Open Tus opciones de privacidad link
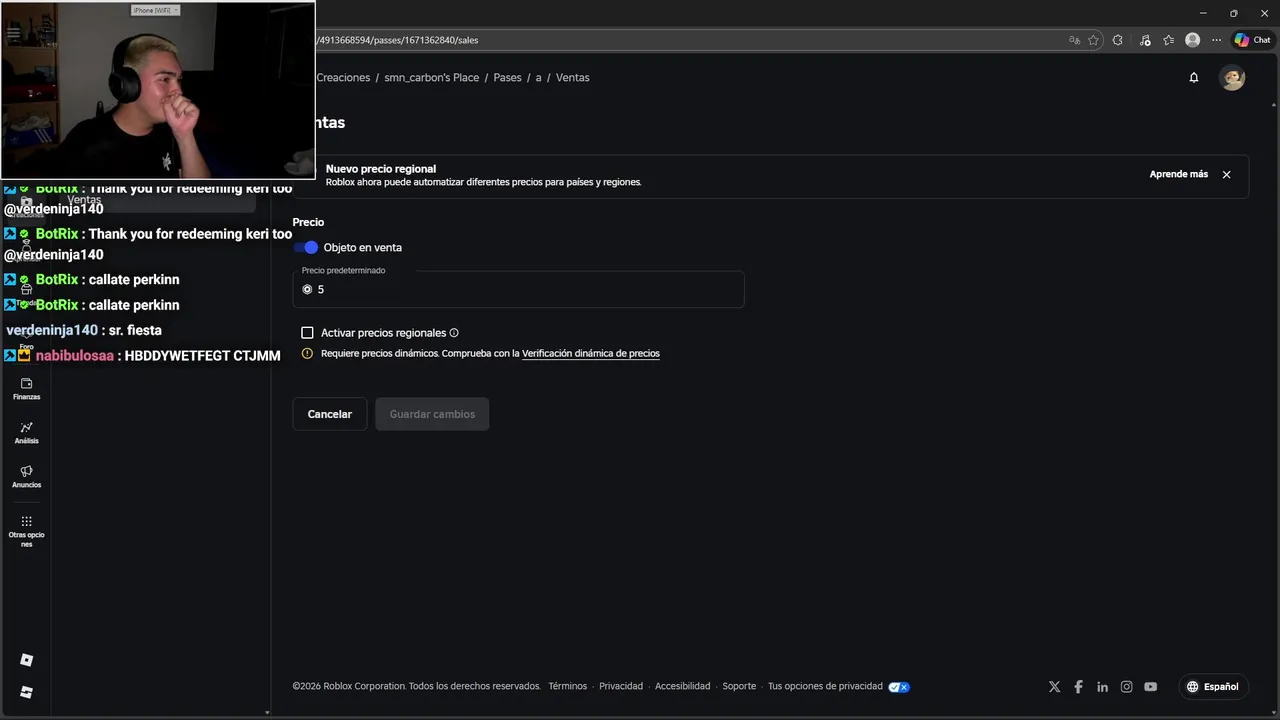1280x720 pixels. [x=825, y=686]
